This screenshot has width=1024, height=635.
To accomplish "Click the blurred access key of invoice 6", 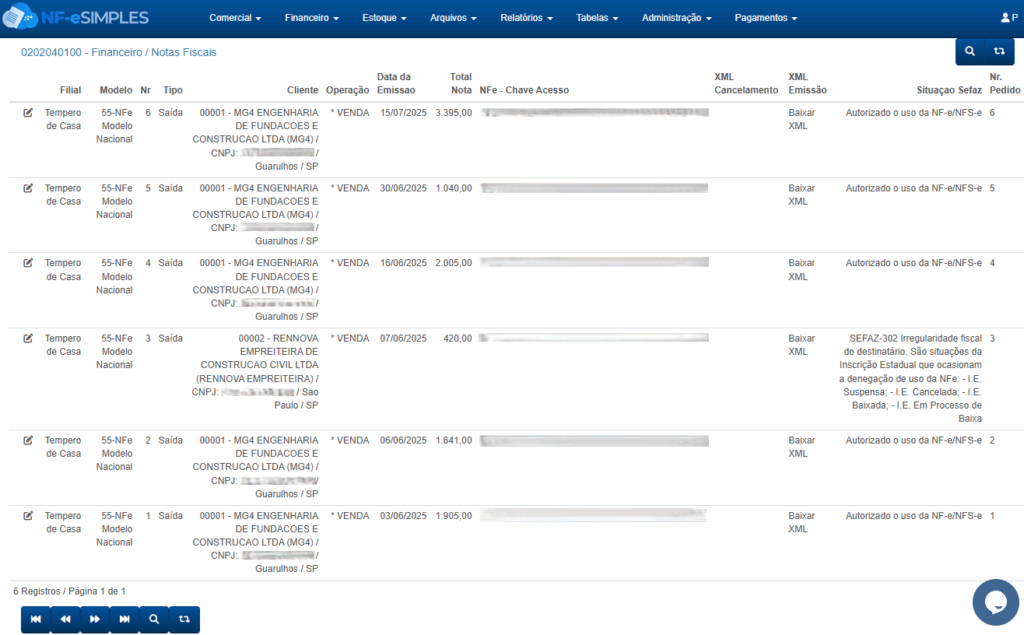I will click(x=594, y=113).
